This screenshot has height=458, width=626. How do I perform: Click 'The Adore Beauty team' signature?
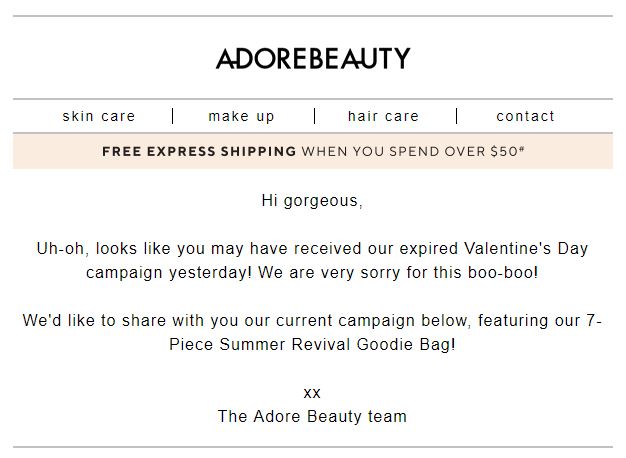click(312, 416)
